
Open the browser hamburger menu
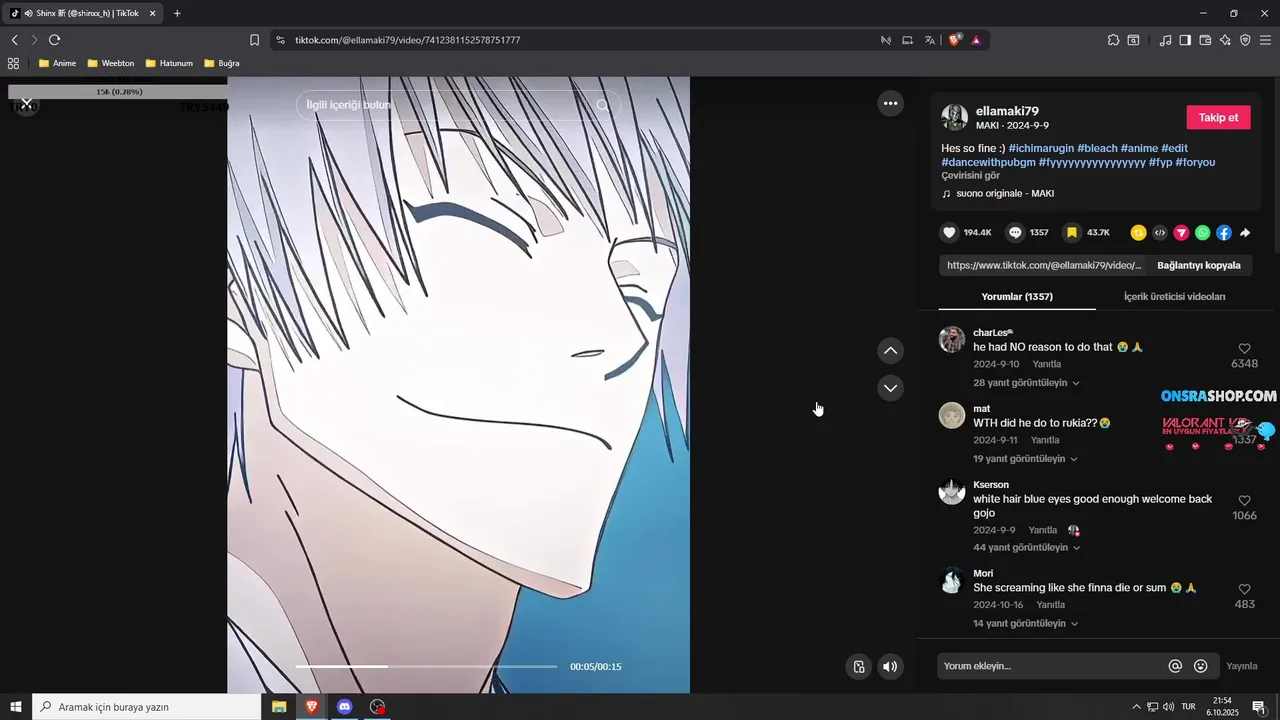[1265, 40]
